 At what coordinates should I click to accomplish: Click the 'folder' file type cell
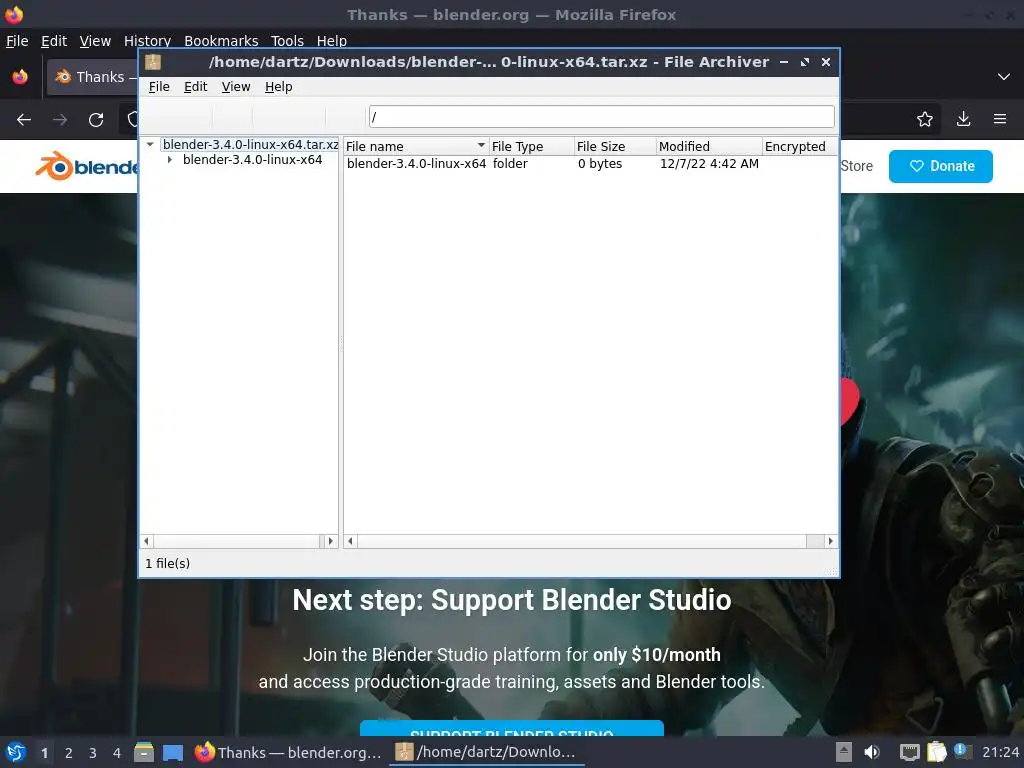pos(510,164)
